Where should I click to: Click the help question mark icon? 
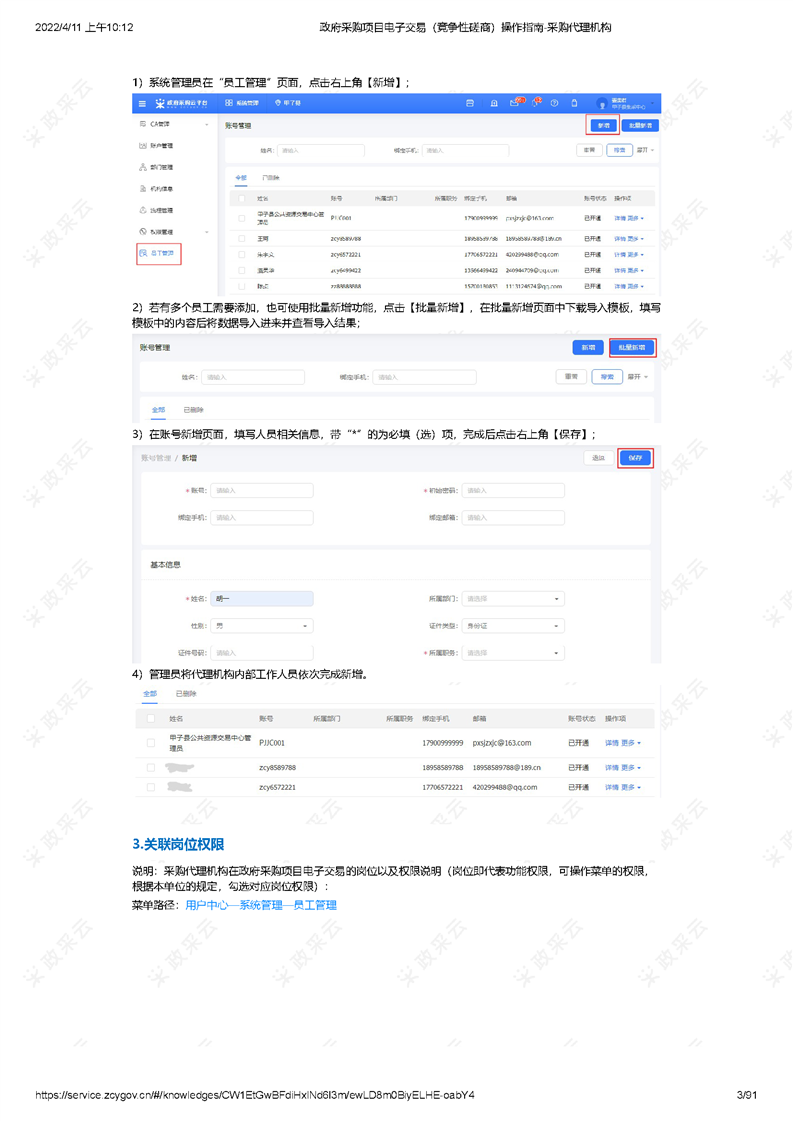pyautogui.click(x=554, y=103)
